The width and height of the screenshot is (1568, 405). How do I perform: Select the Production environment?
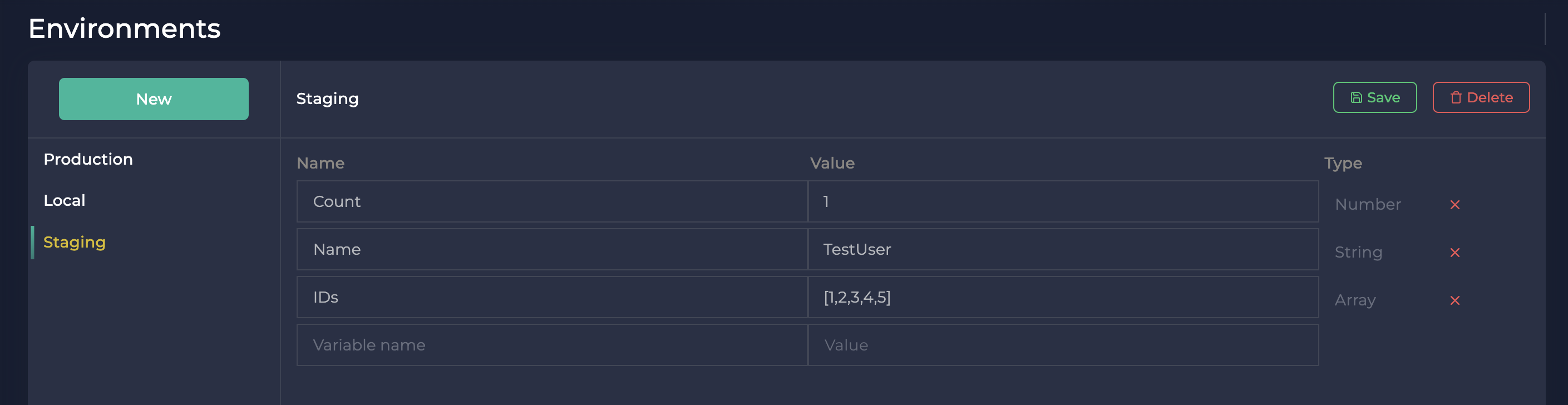[x=88, y=159]
